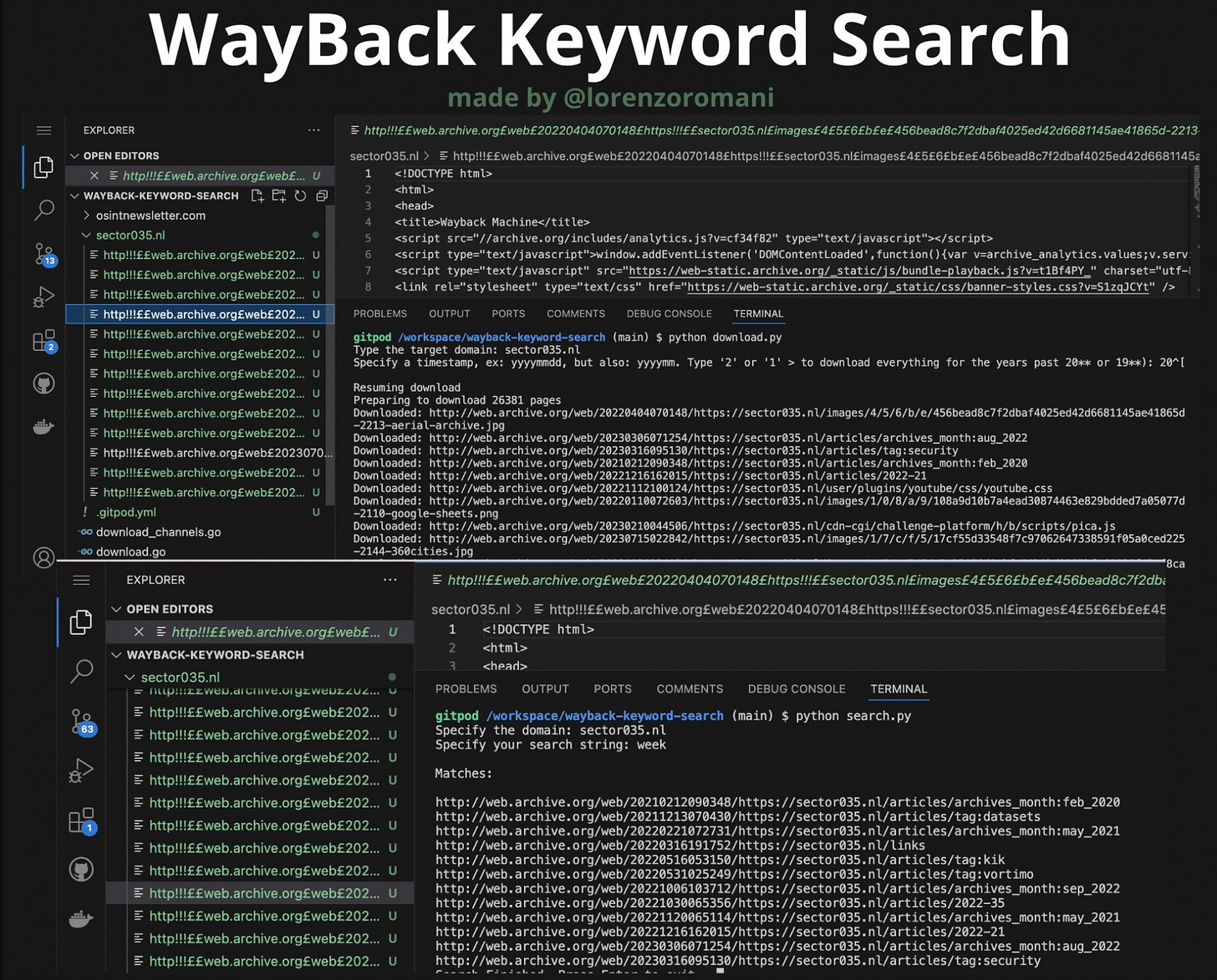This screenshot has height=980, width=1217.
Task: Collapse WAYBACK-KEYWORD-SEARCH section in lower explorer
Action: click(208, 655)
